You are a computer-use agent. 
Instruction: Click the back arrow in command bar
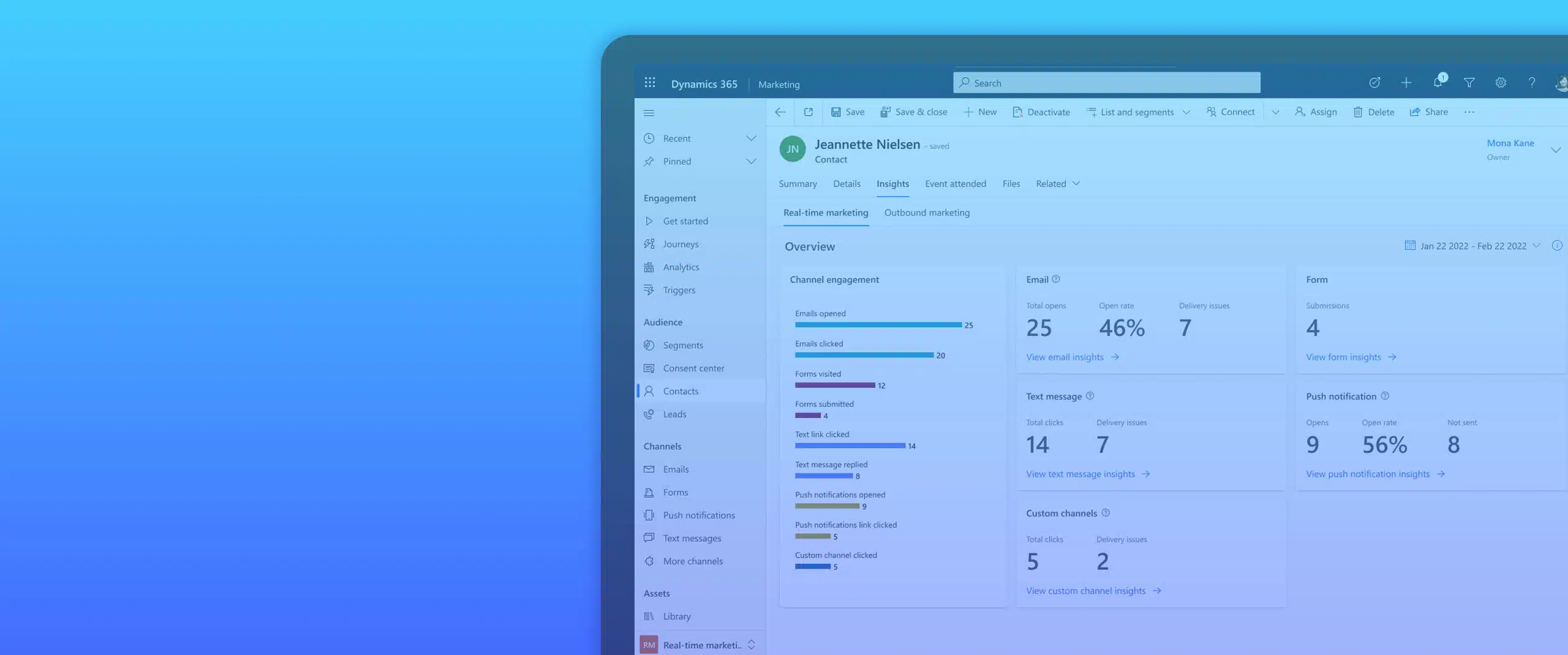[780, 112]
